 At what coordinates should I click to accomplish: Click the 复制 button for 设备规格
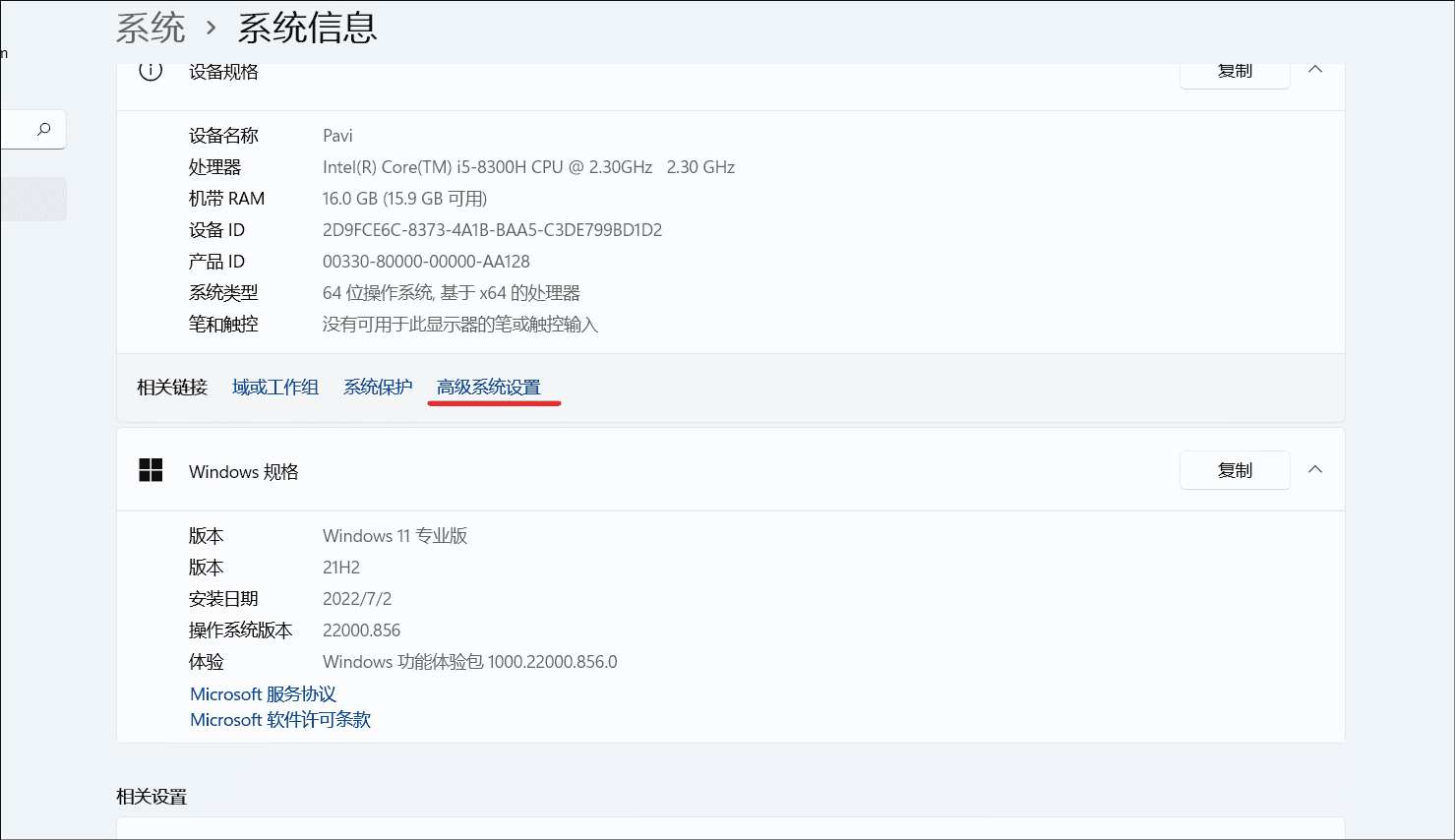[1235, 74]
